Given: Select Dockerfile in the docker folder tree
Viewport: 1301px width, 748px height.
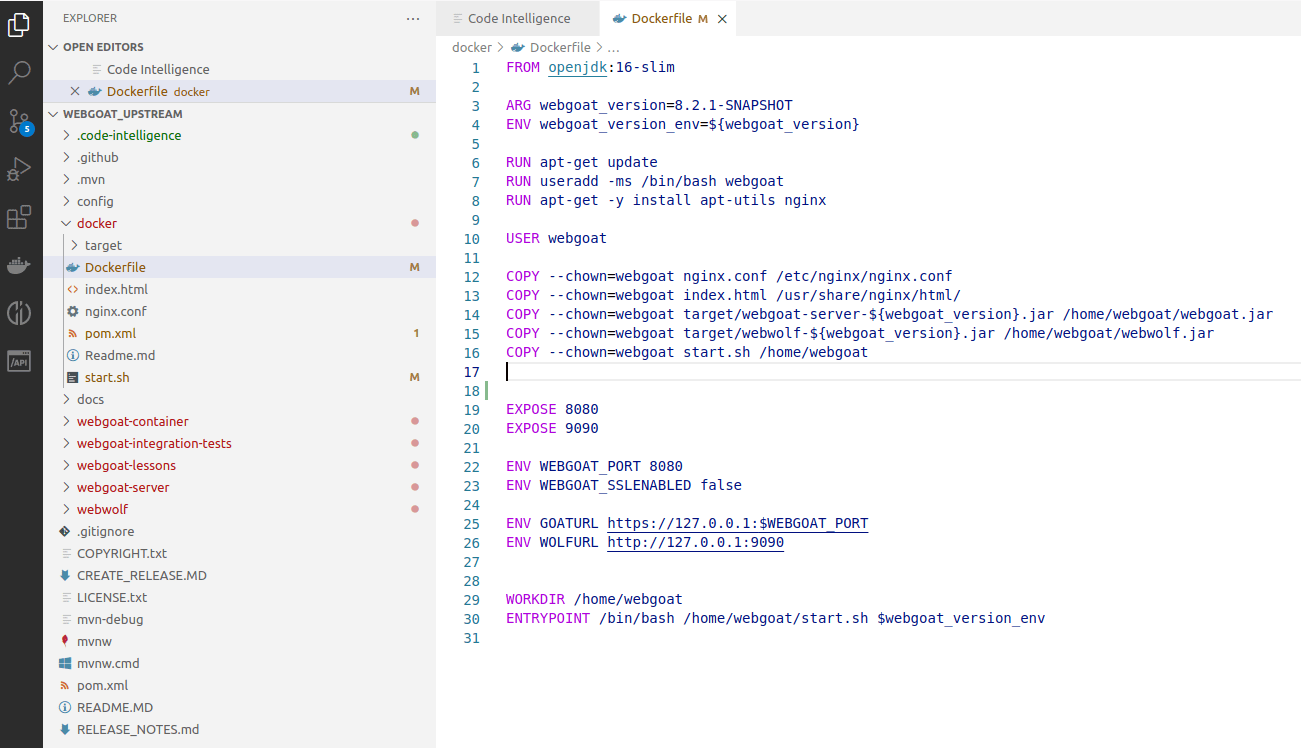Looking at the screenshot, I should pyautogui.click(x=239, y=267).
